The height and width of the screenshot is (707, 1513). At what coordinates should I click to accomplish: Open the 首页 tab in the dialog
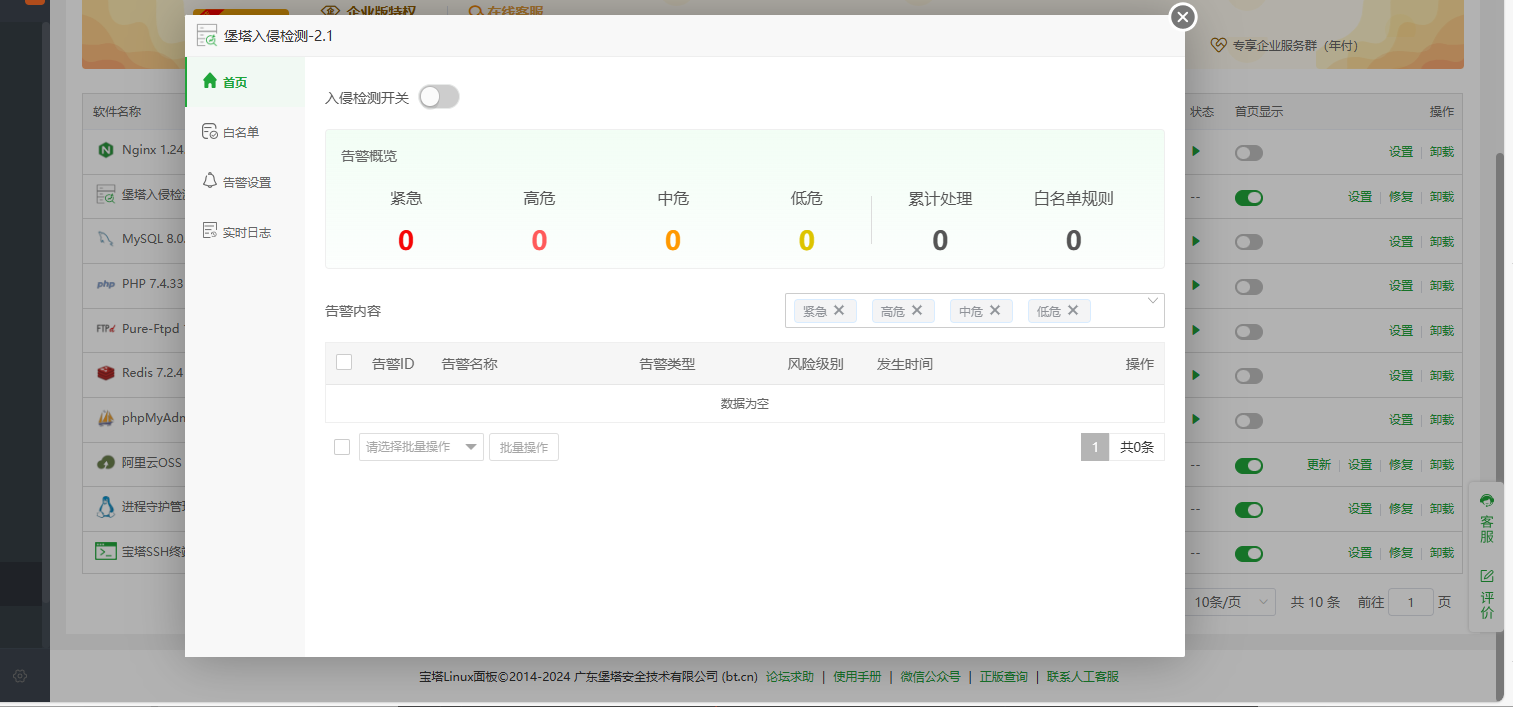(x=245, y=82)
